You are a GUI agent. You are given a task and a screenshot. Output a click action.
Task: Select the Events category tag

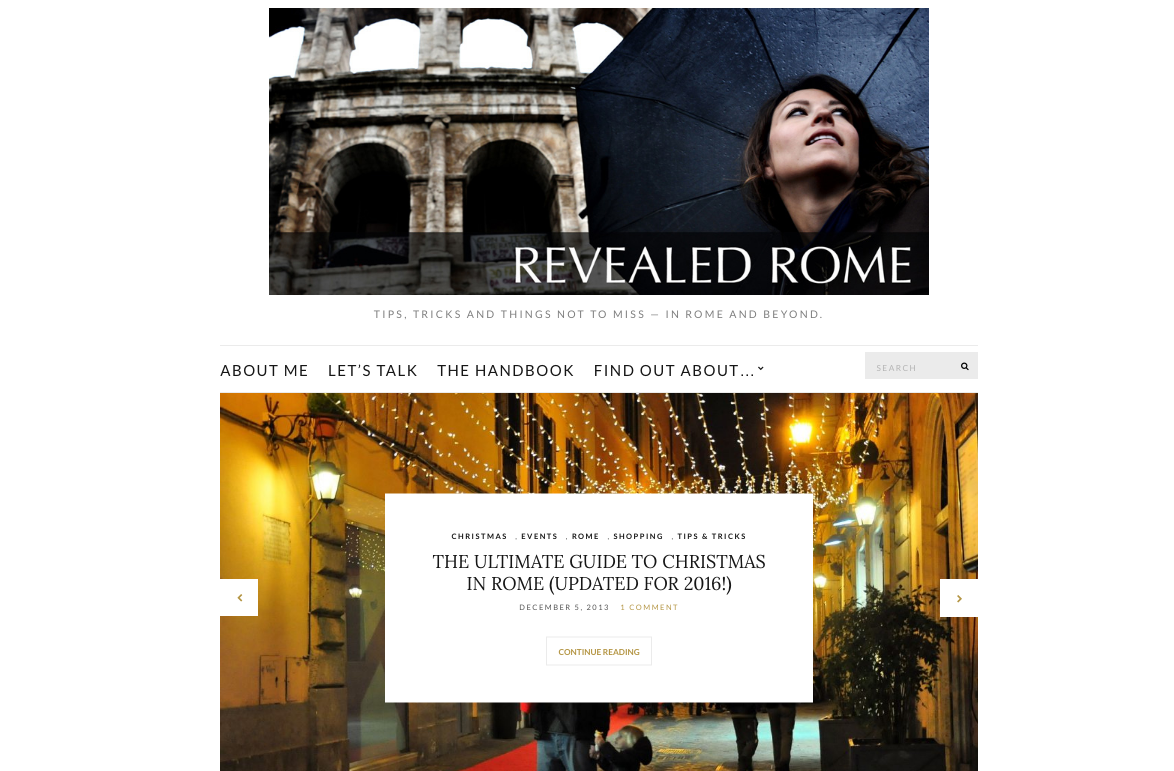coord(539,536)
